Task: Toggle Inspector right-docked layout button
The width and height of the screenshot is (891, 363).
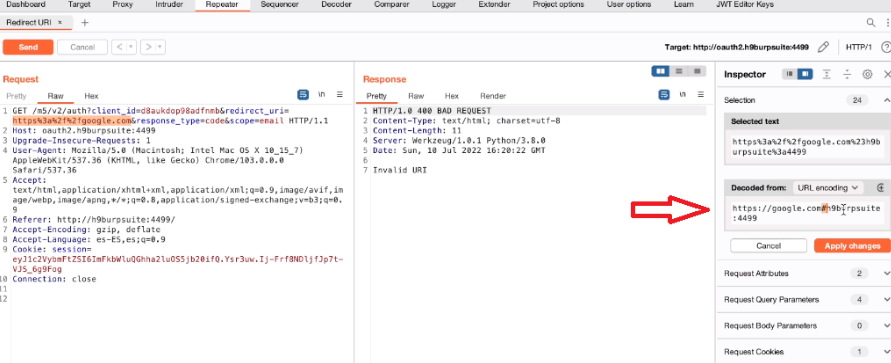Action: 805,74
